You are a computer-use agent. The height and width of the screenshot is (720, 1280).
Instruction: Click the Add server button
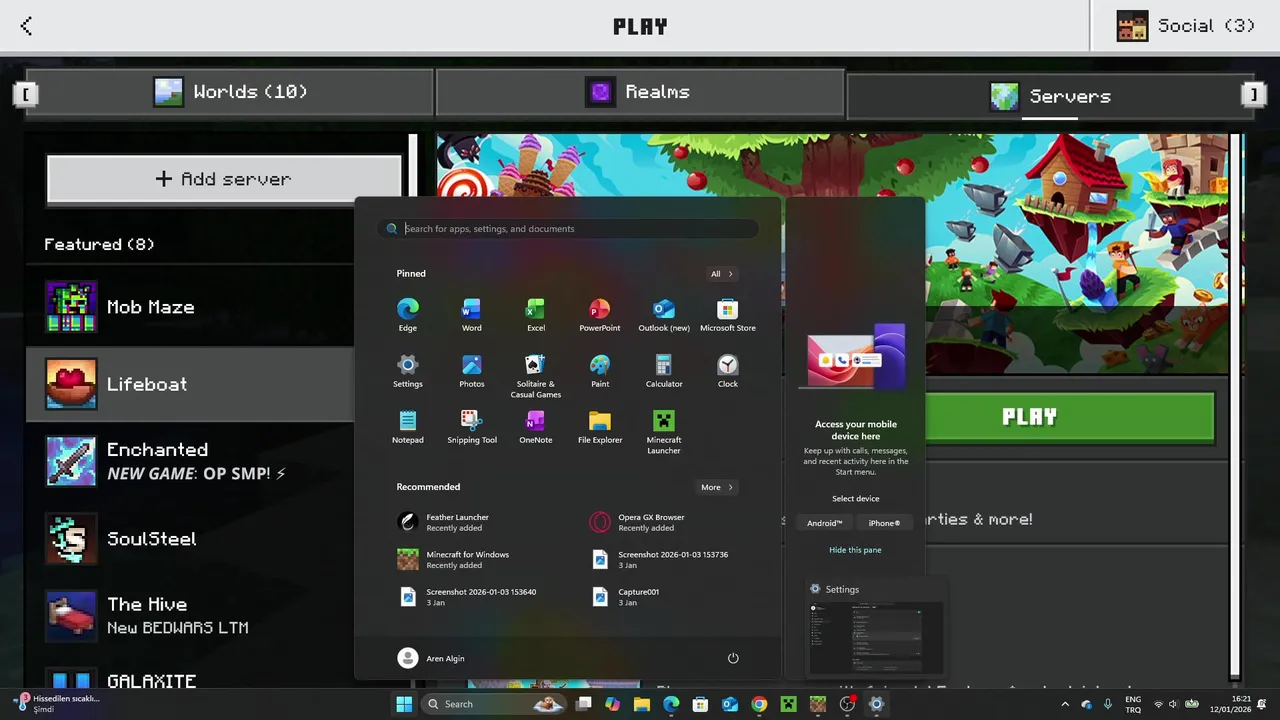[224, 179]
